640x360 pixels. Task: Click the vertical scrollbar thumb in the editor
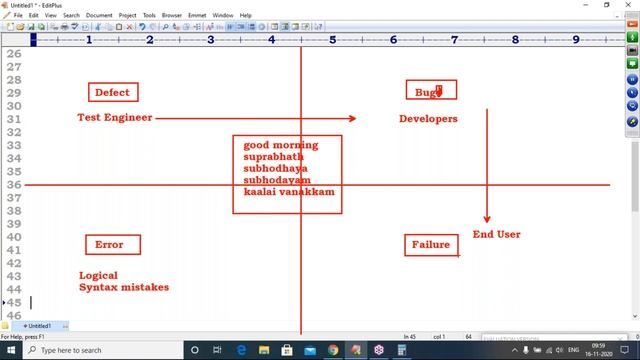pyautogui.click(x=636, y=176)
